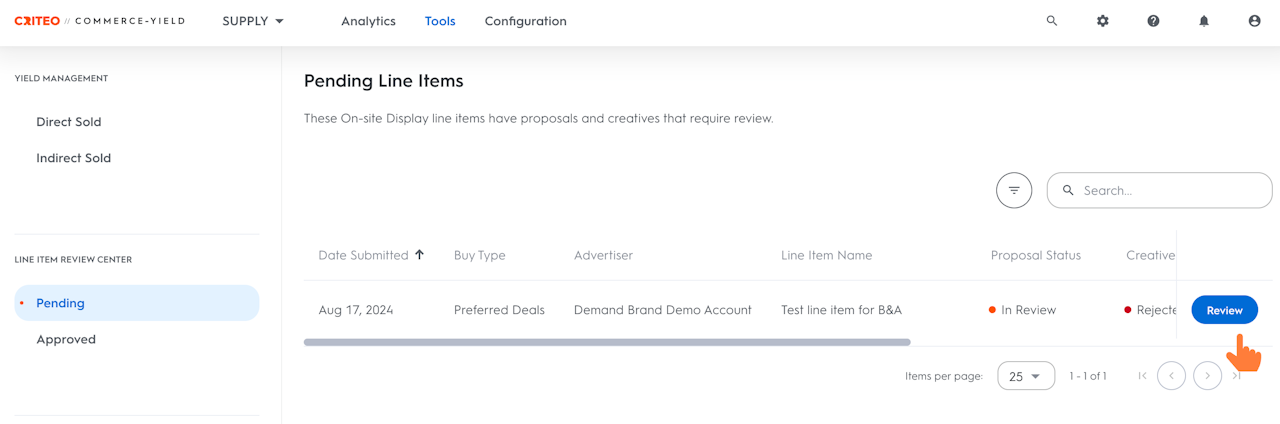Screen dimensions: 1280x424
Task: Click the search icon in top bar
Action: click(x=1052, y=21)
